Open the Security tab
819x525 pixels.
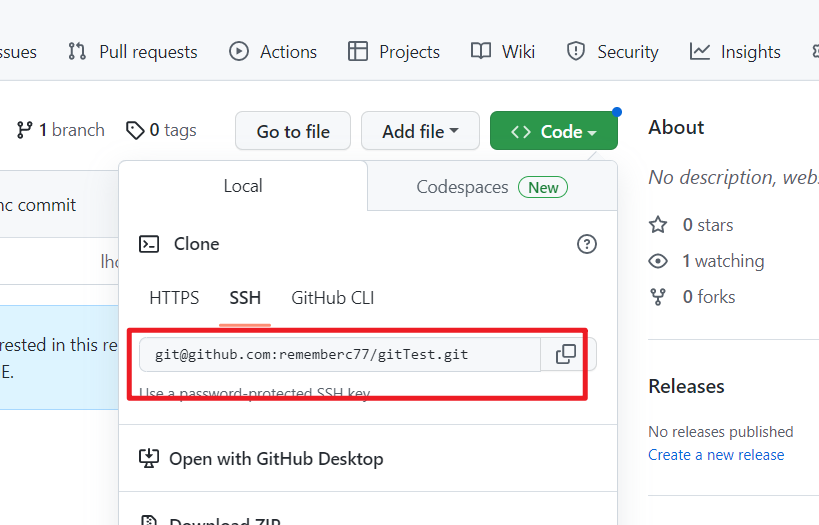click(x=612, y=52)
